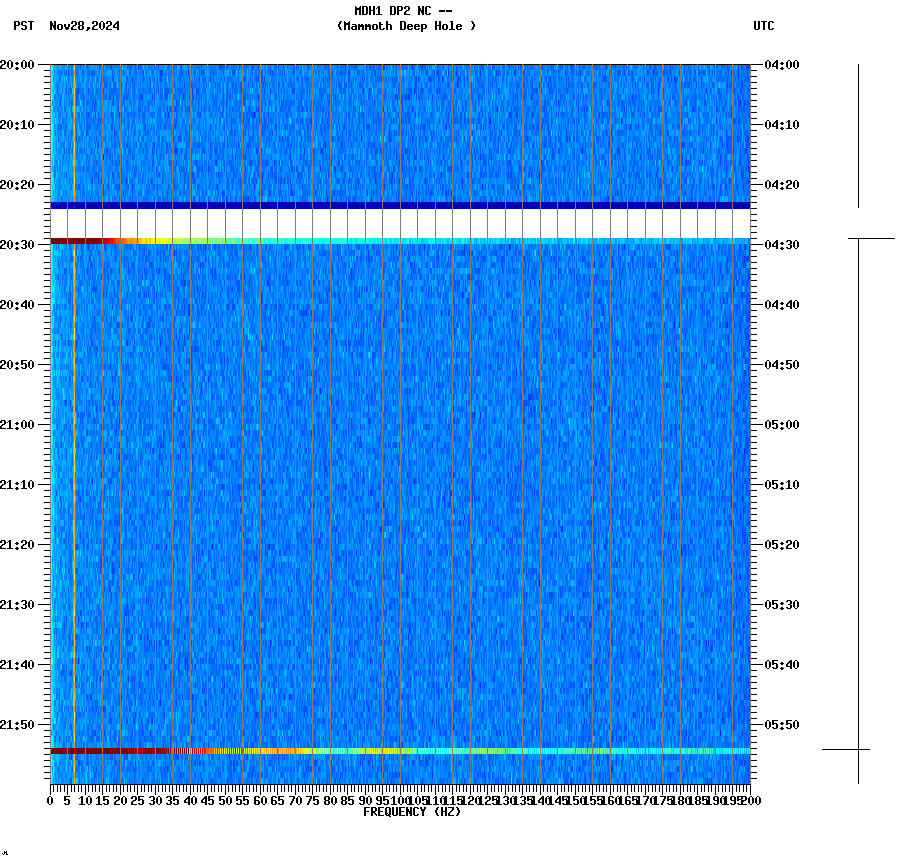902x864 pixels.
Task: Click the FREQUENCY (HZ) axis label
Action: (x=413, y=811)
